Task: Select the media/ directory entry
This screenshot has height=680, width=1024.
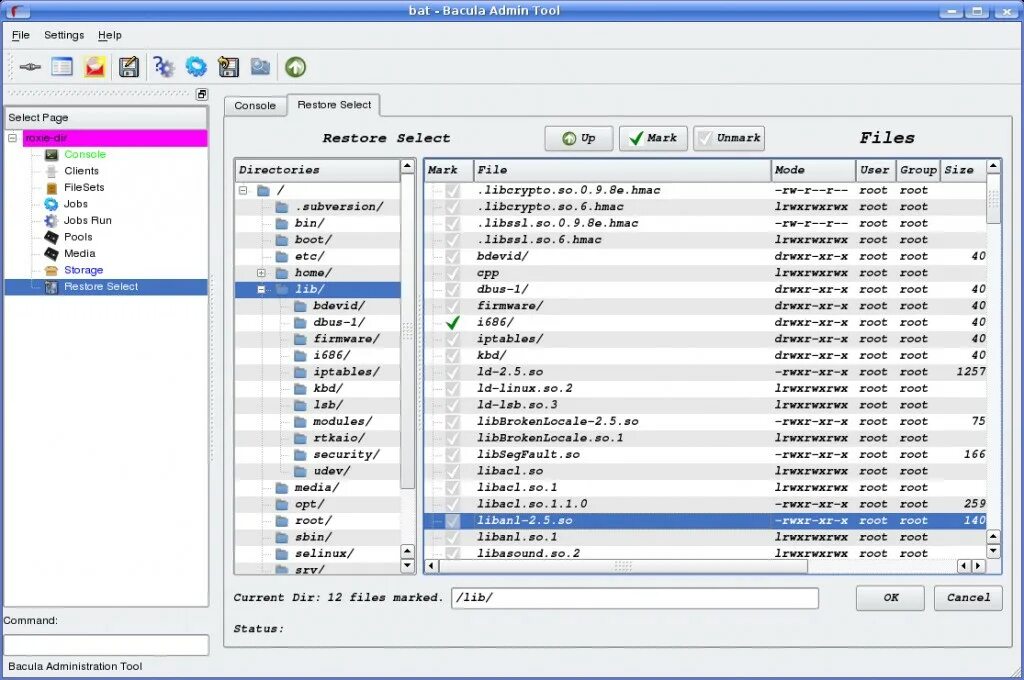Action: pos(317,488)
